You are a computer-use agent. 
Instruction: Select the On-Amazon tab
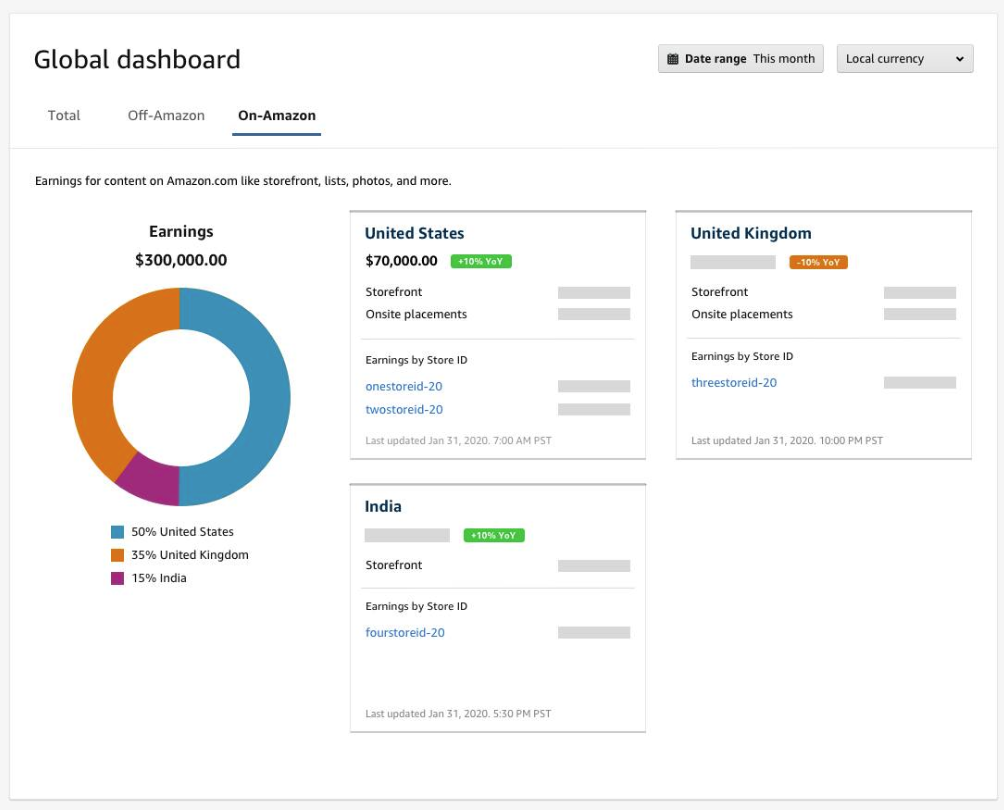click(277, 115)
